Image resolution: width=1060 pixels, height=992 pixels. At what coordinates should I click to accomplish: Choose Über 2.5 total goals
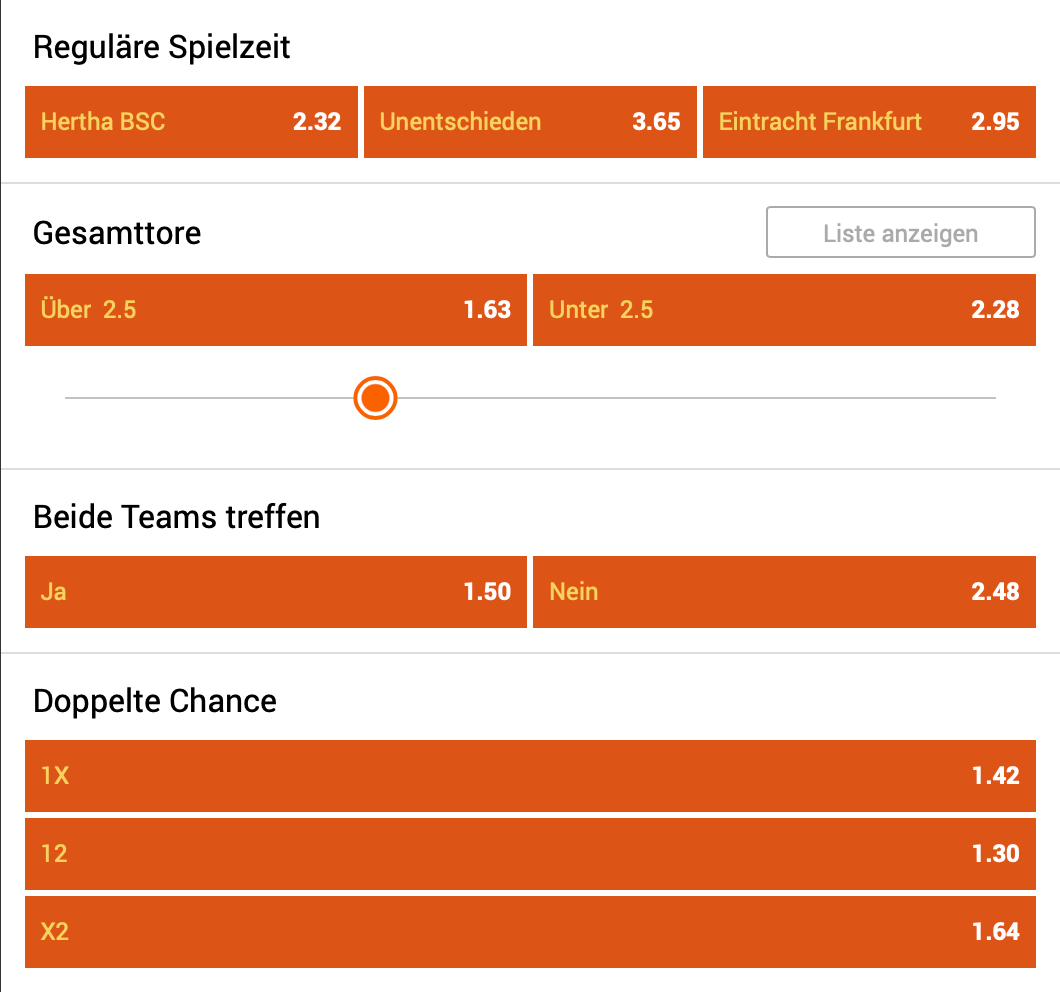tap(275, 310)
